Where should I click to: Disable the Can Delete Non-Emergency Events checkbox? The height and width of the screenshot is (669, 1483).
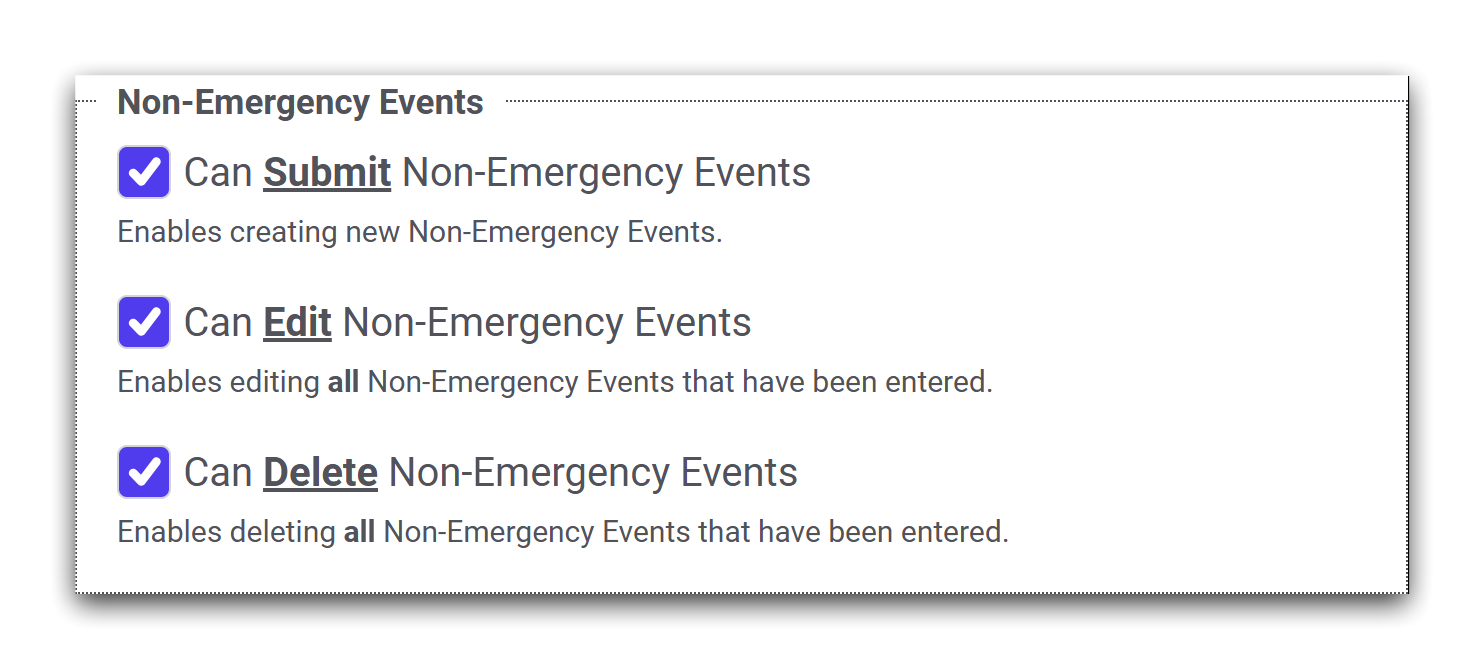coord(144,472)
